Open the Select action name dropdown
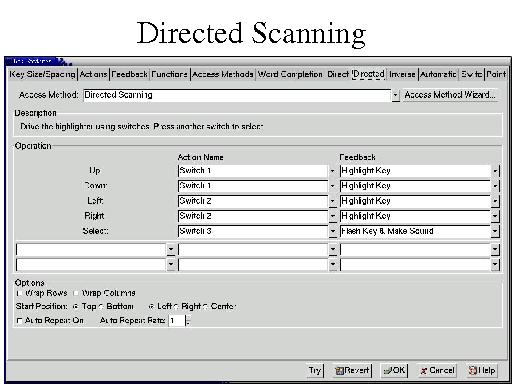This screenshot has width=512, height=384. [x=332, y=231]
